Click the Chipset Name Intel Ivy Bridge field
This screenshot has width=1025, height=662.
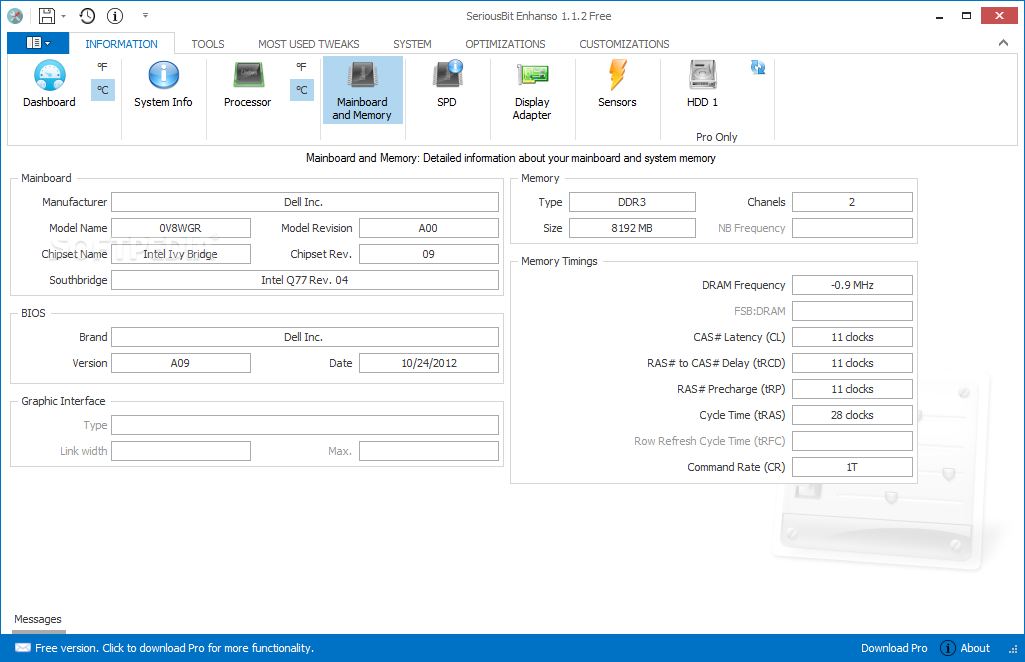181,254
